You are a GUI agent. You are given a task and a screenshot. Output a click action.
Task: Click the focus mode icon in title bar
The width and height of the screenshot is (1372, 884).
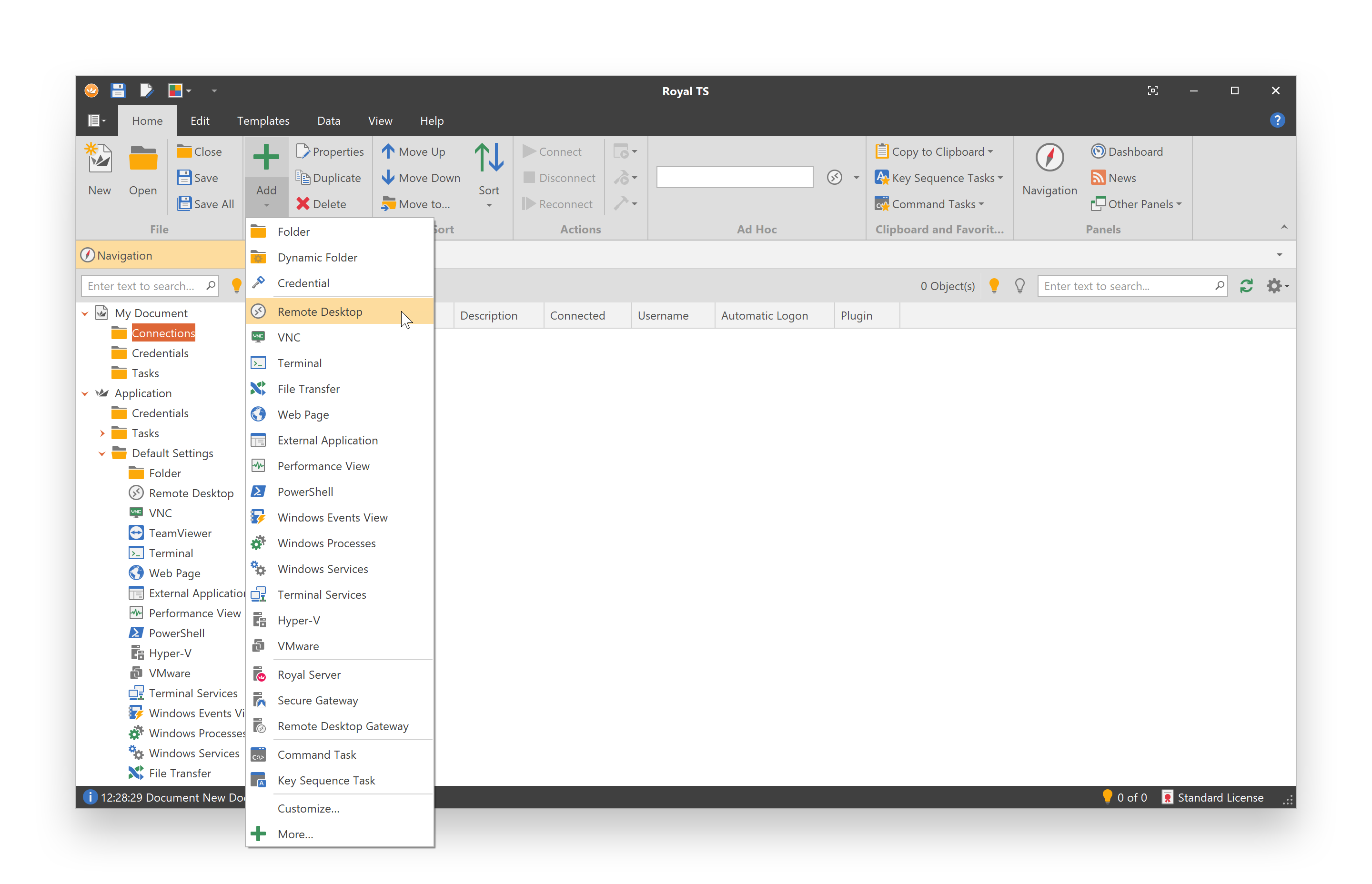(x=1152, y=90)
